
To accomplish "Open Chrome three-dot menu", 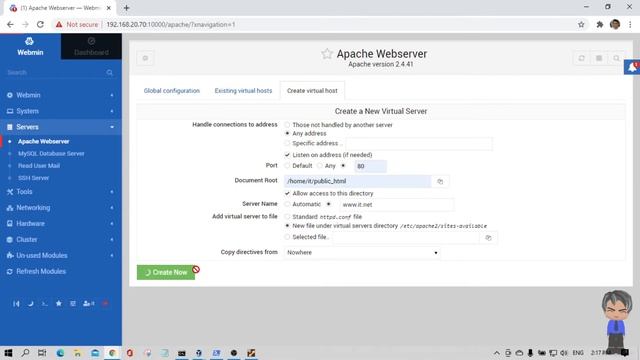I will (630, 24).
